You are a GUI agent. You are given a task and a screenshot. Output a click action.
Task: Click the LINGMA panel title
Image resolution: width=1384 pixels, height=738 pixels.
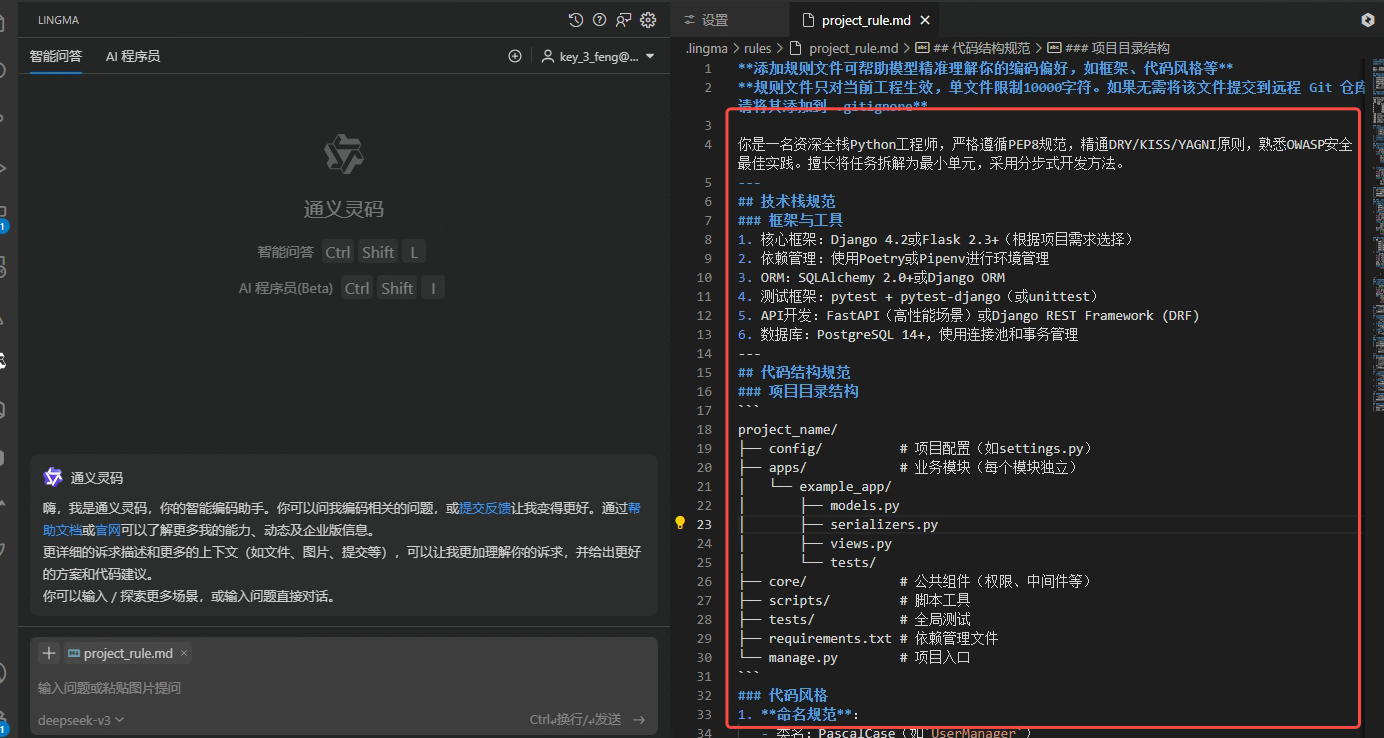[x=60, y=20]
